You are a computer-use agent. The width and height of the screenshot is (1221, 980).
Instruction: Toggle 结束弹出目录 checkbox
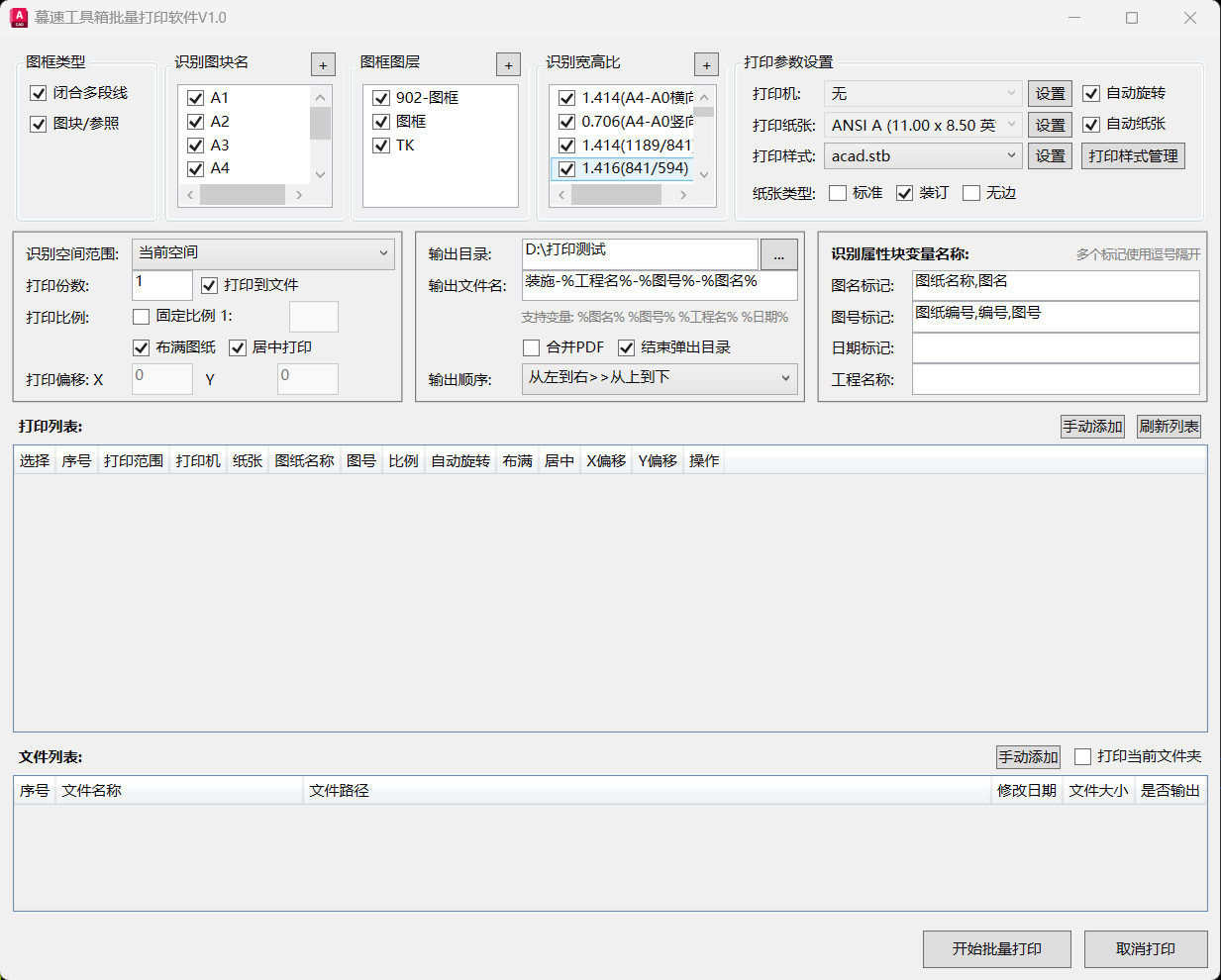click(x=626, y=347)
